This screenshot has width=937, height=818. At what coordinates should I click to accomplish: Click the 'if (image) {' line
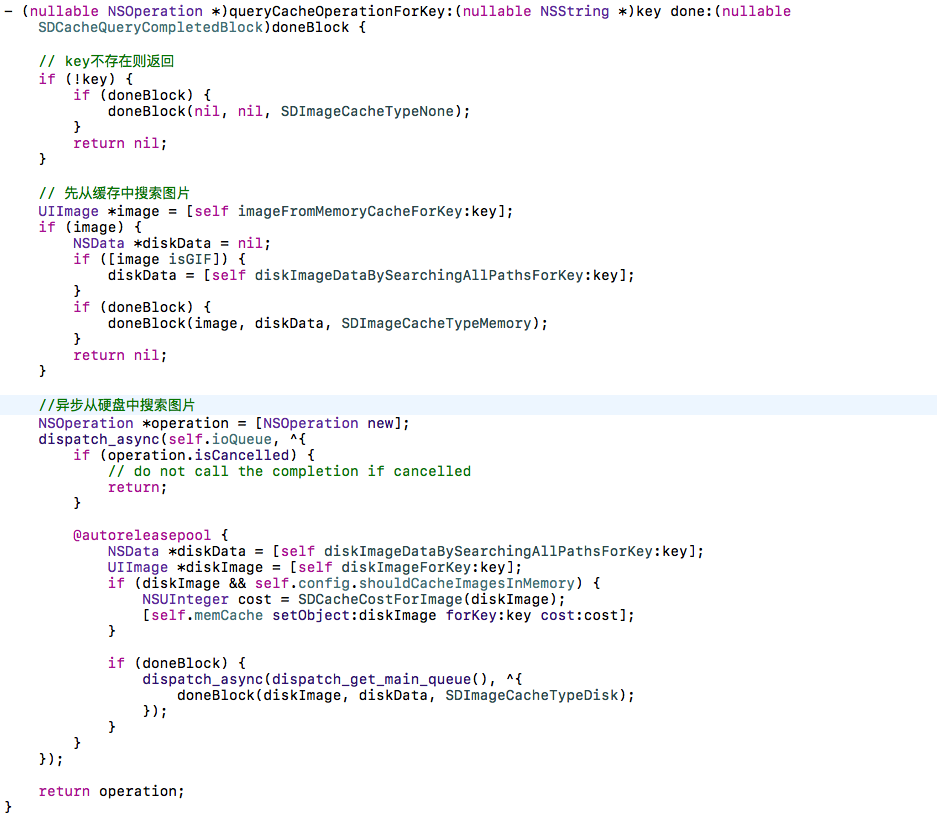pos(90,227)
